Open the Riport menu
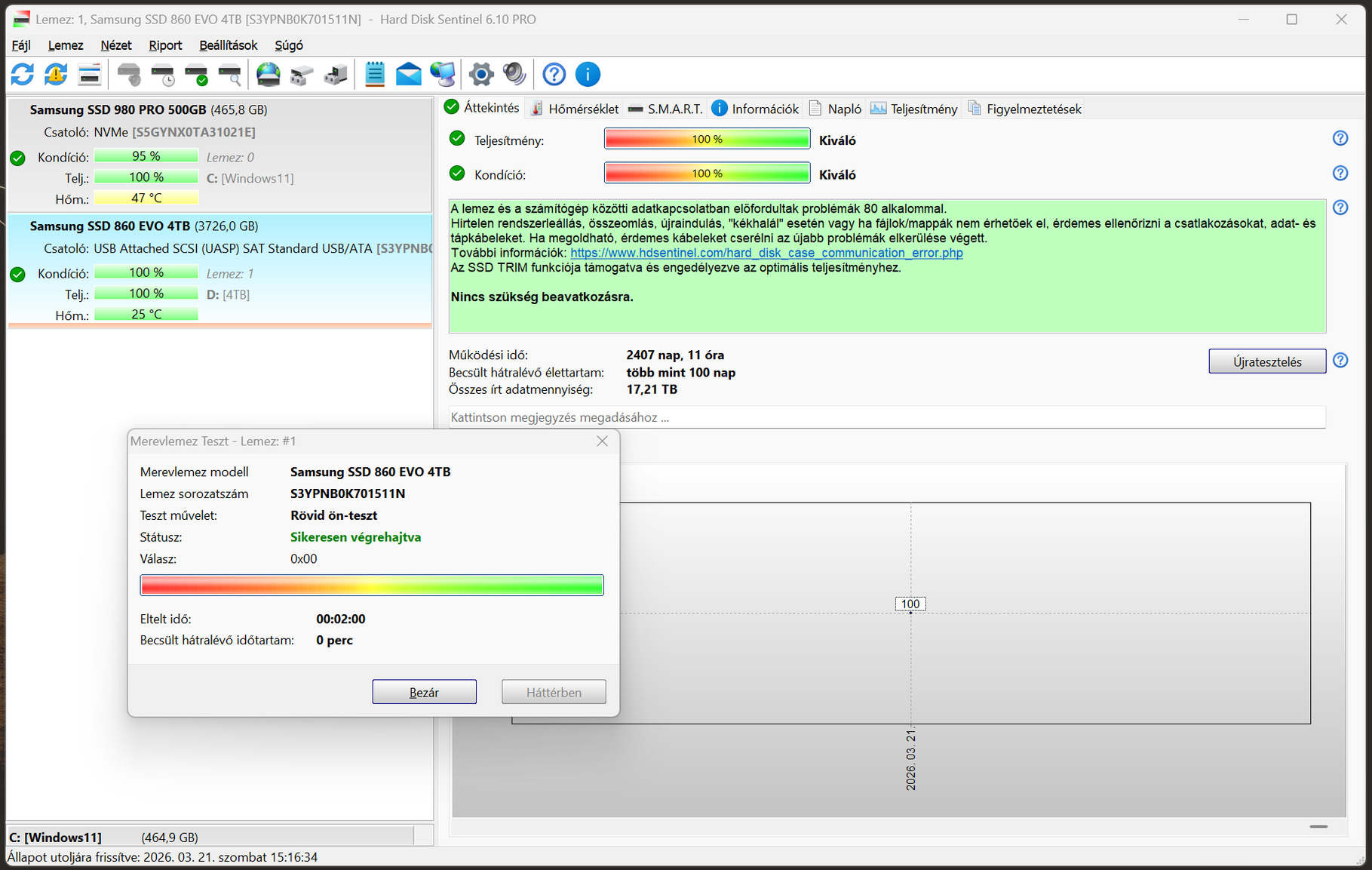 165,45
